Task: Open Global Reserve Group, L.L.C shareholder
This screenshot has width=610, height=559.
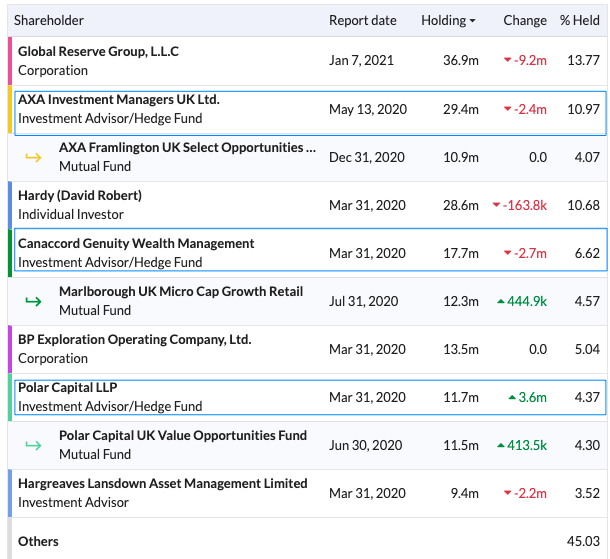Action: (98, 51)
